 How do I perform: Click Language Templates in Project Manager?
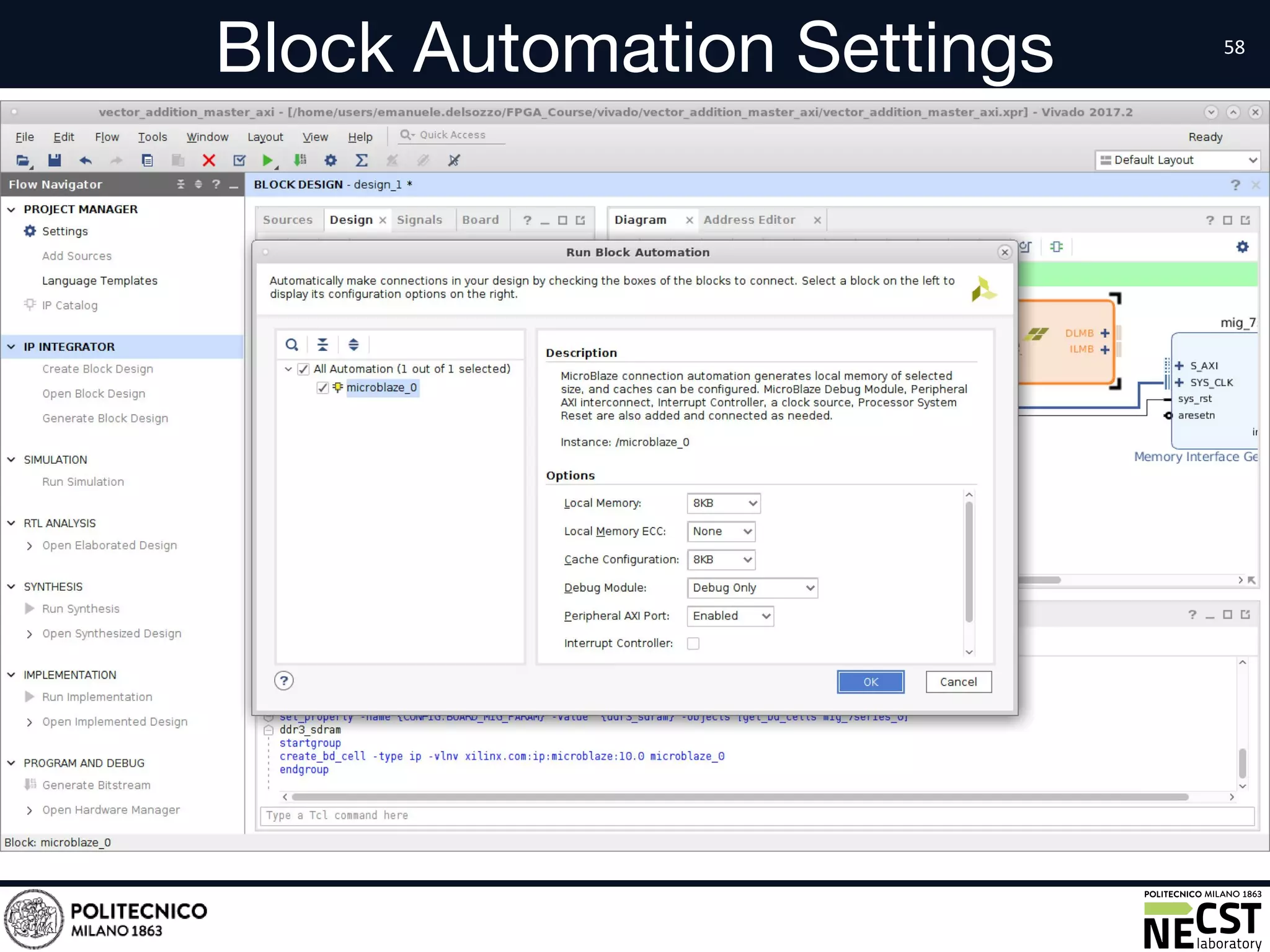tap(100, 281)
